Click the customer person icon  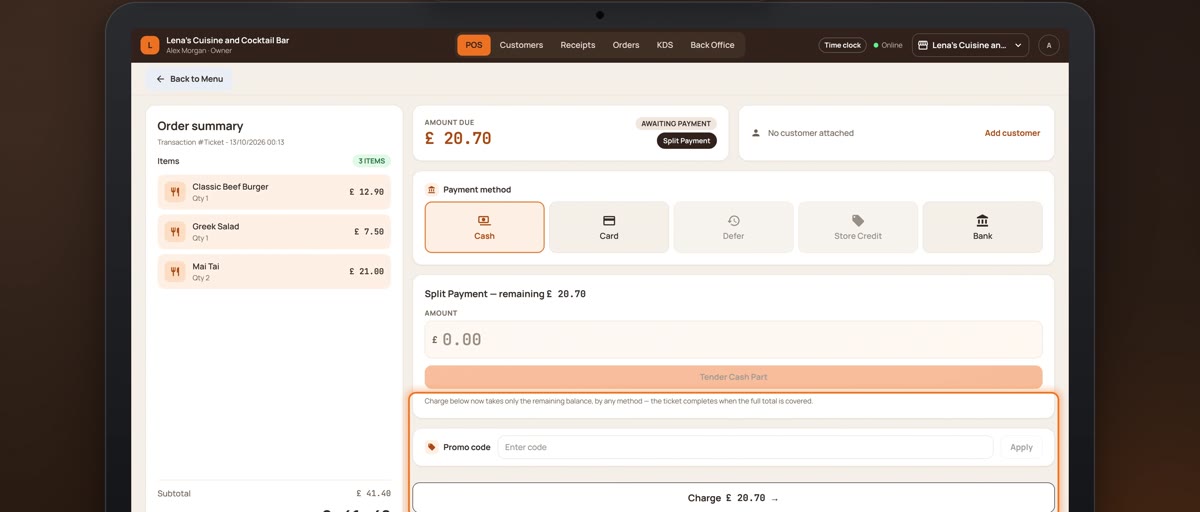[756, 133]
